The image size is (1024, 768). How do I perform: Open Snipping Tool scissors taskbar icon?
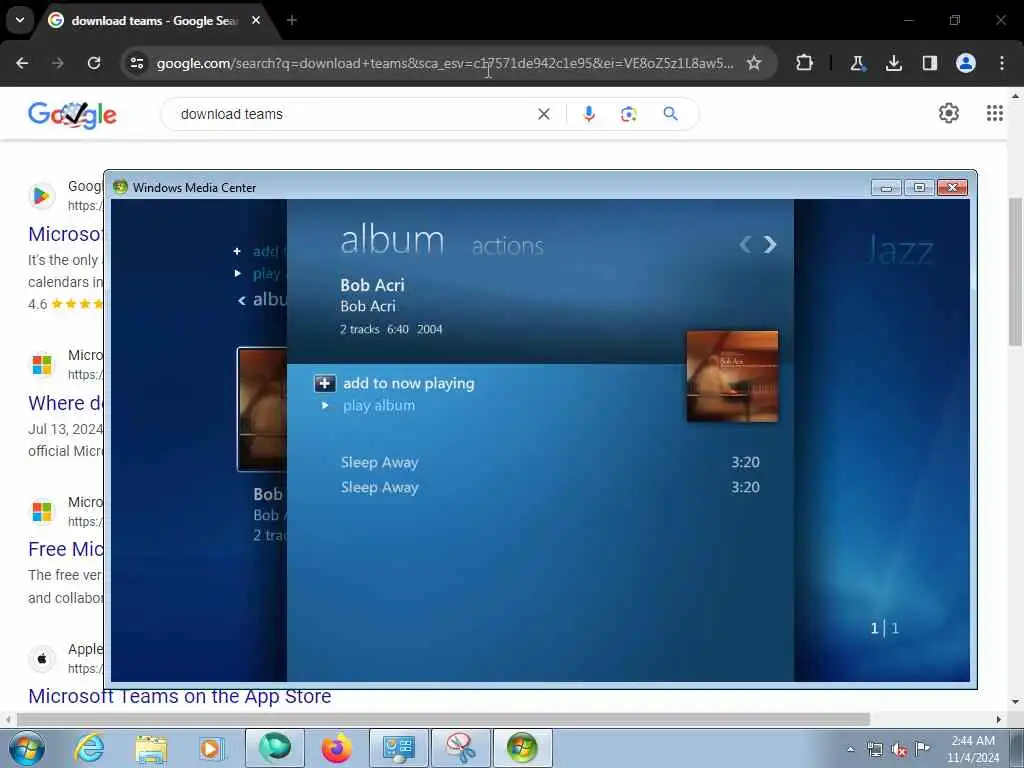(x=461, y=748)
